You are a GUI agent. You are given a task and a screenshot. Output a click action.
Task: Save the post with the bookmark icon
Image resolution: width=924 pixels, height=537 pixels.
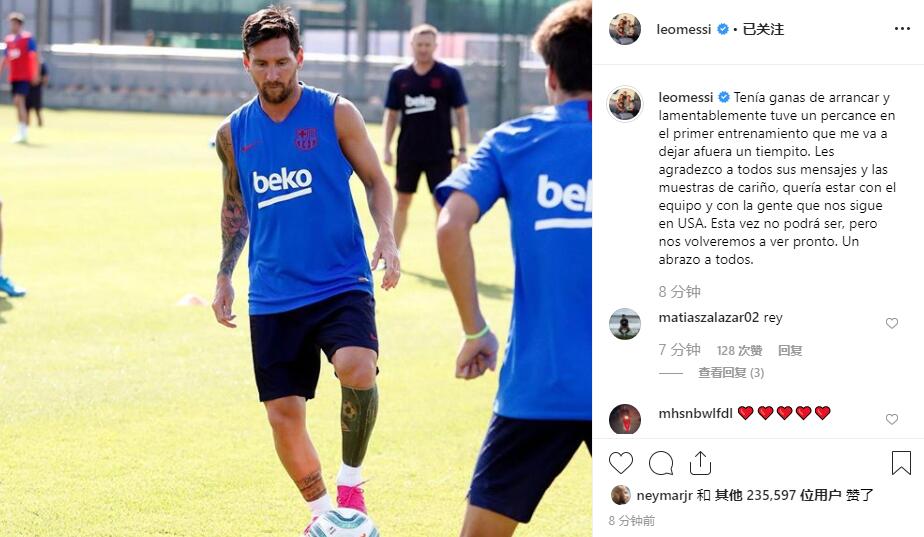(901, 463)
